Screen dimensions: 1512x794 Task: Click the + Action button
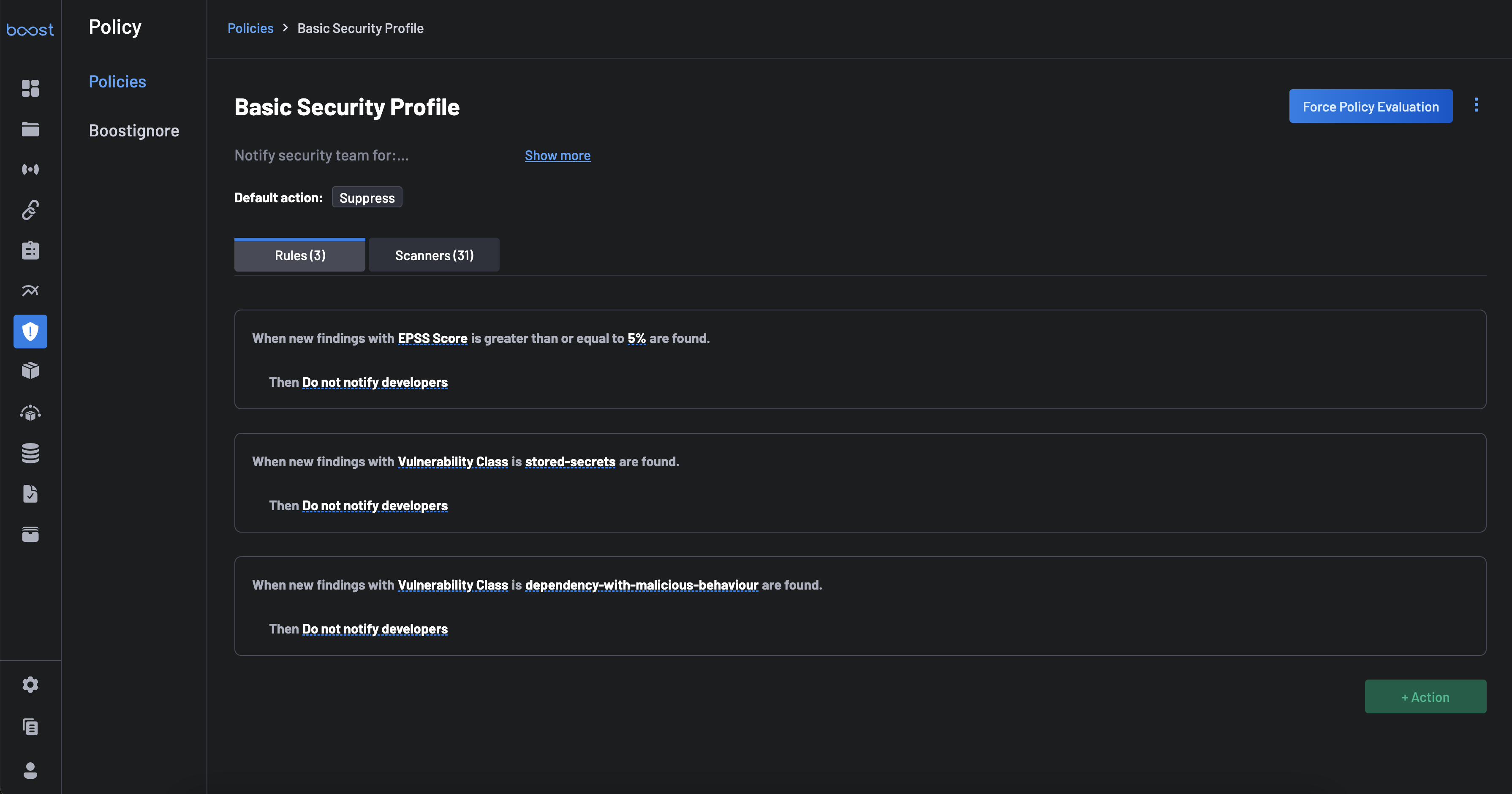[x=1425, y=696]
